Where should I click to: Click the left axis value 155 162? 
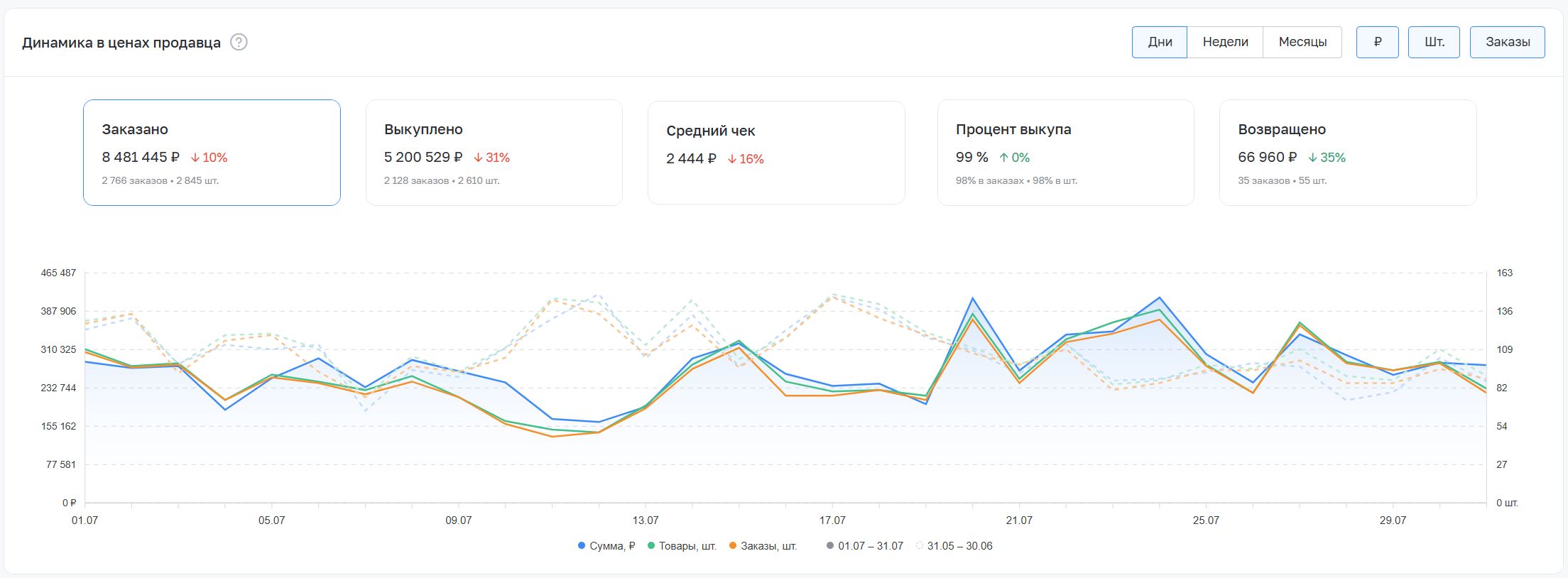tap(58, 426)
